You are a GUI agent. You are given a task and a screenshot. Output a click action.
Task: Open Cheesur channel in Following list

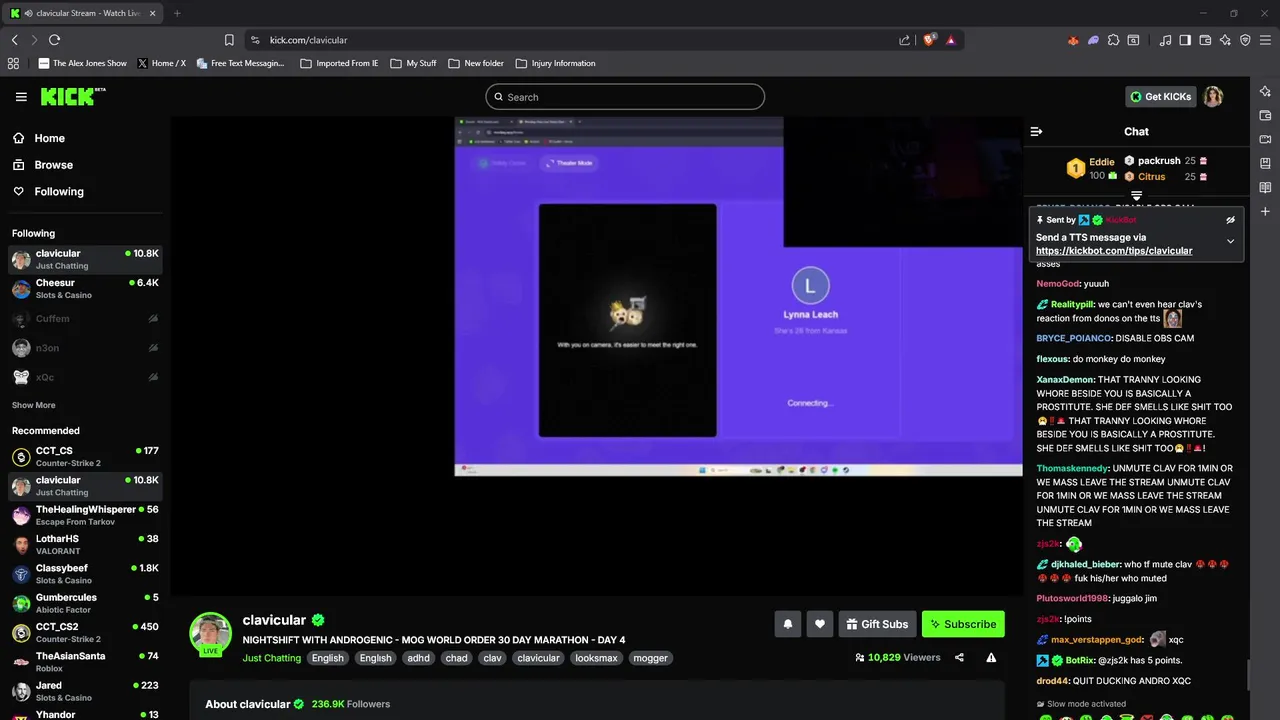click(84, 289)
